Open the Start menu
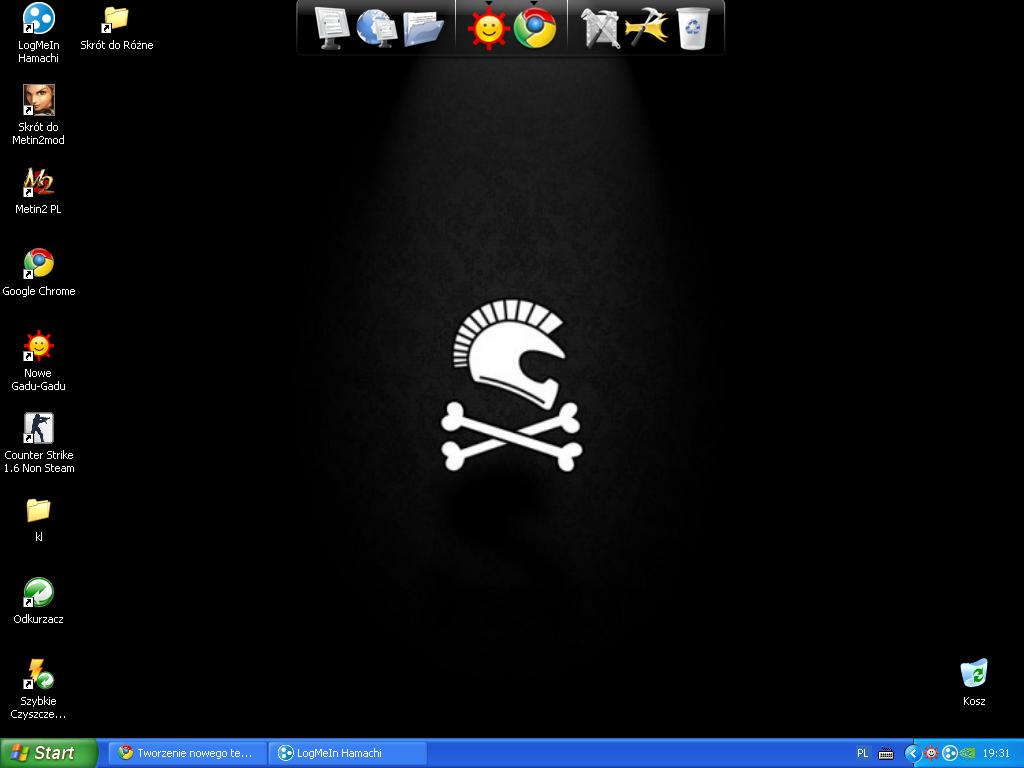Viewport: 1024px width, 768px height. tap(49, 753)
